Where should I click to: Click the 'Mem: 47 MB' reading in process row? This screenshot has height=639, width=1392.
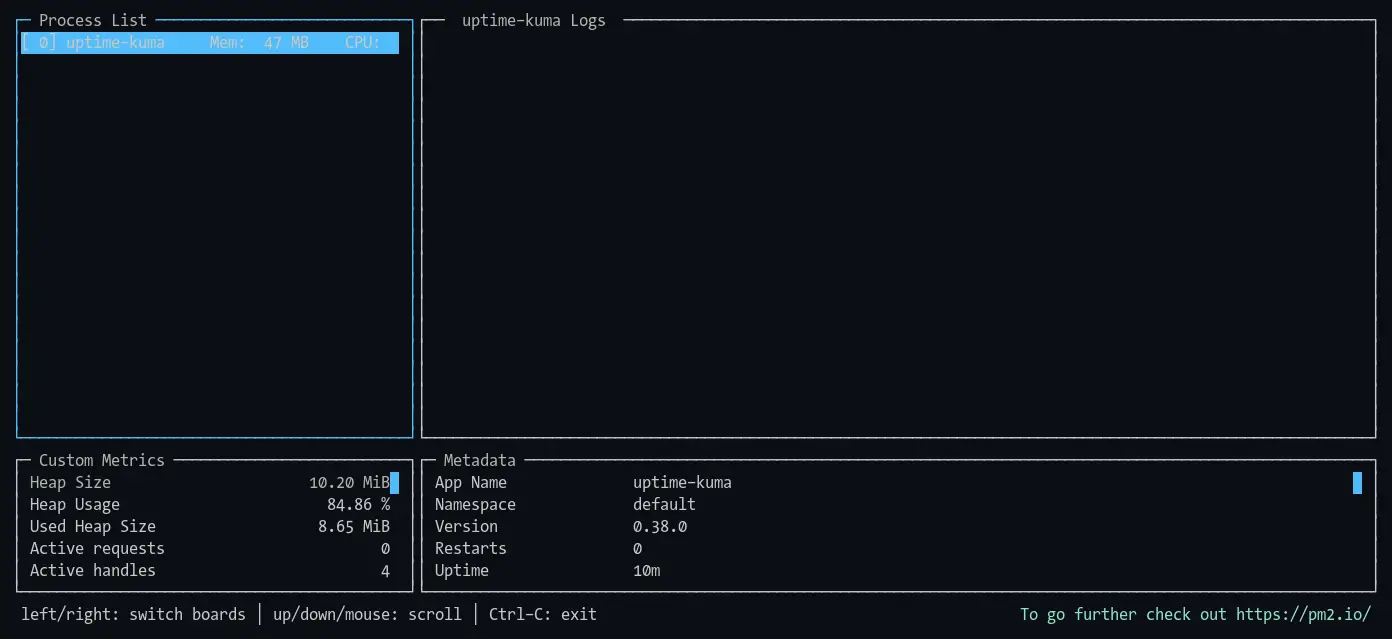pos(259,43)
